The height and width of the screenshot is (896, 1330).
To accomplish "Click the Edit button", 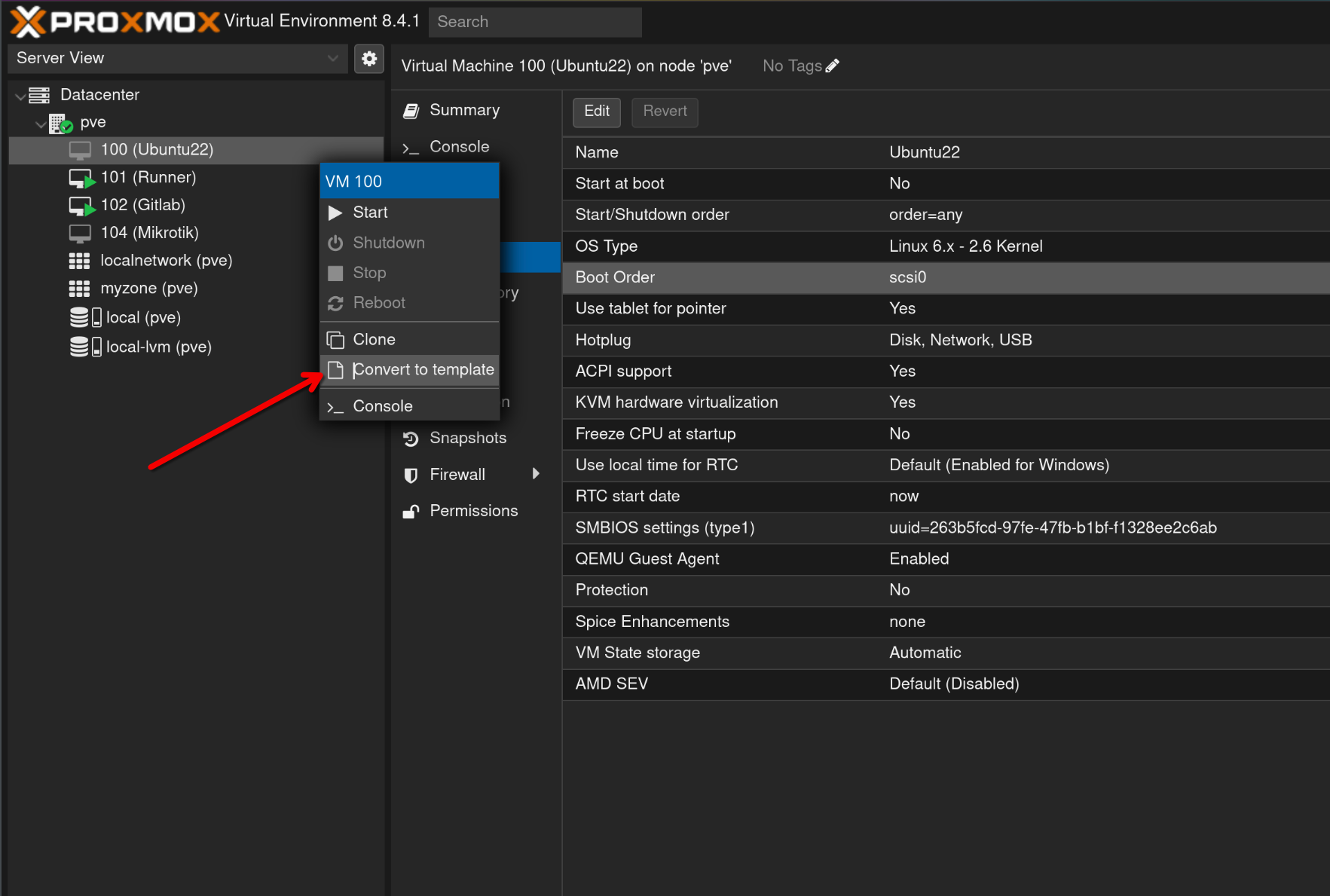I will pos(597,112).
